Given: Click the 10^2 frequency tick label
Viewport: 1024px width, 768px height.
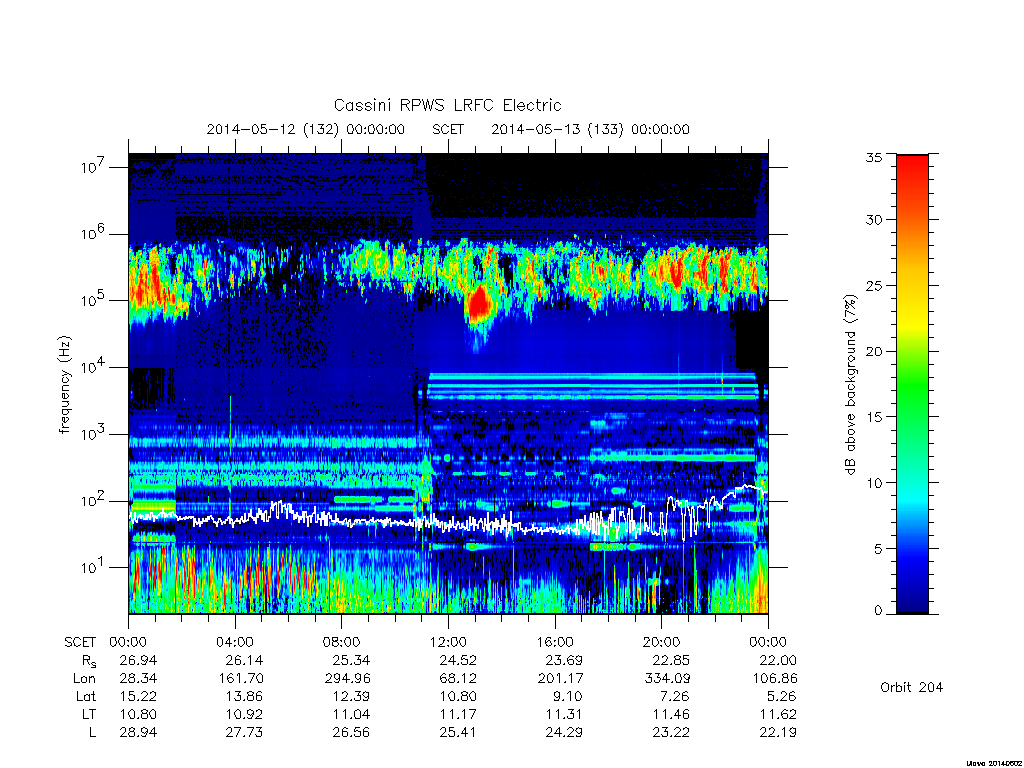Looking at the screenshot, I should point(93,500).
